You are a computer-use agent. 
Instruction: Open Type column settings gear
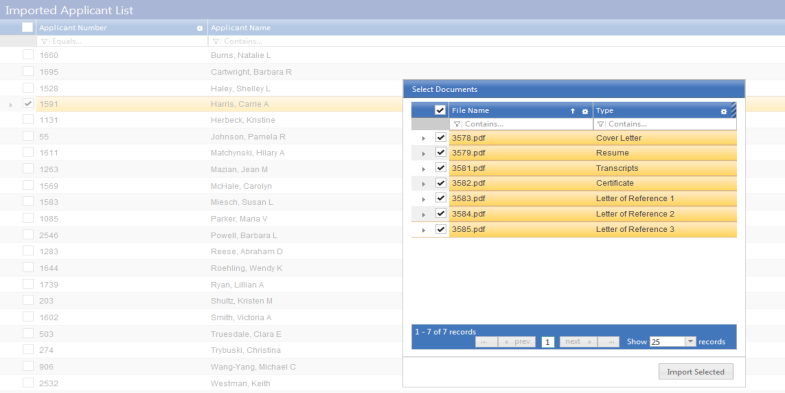(x=723, y=112)
